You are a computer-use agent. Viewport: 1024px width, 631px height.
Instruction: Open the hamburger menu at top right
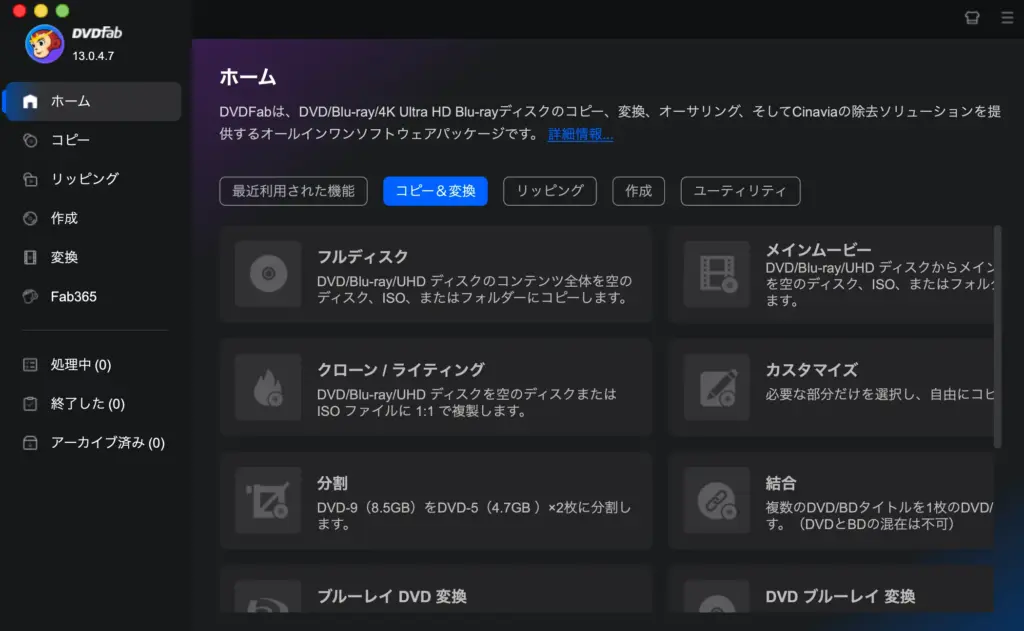[x=1008, y=17]
